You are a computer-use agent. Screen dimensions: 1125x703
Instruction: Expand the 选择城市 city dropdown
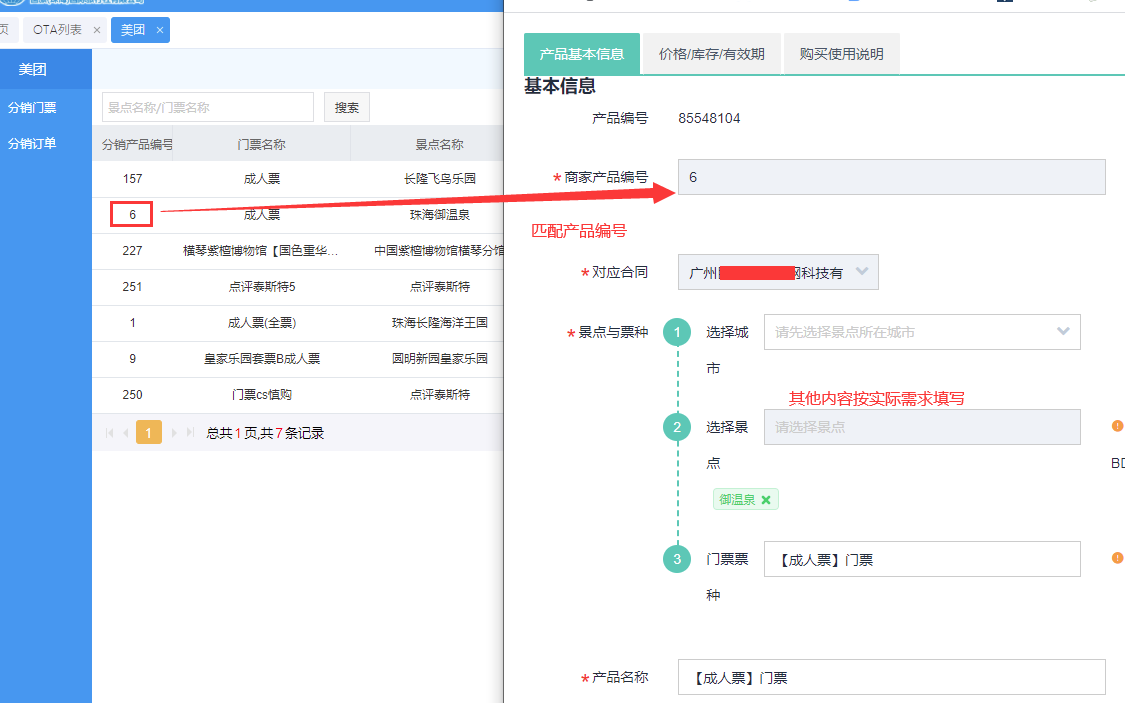click(921, 332)
